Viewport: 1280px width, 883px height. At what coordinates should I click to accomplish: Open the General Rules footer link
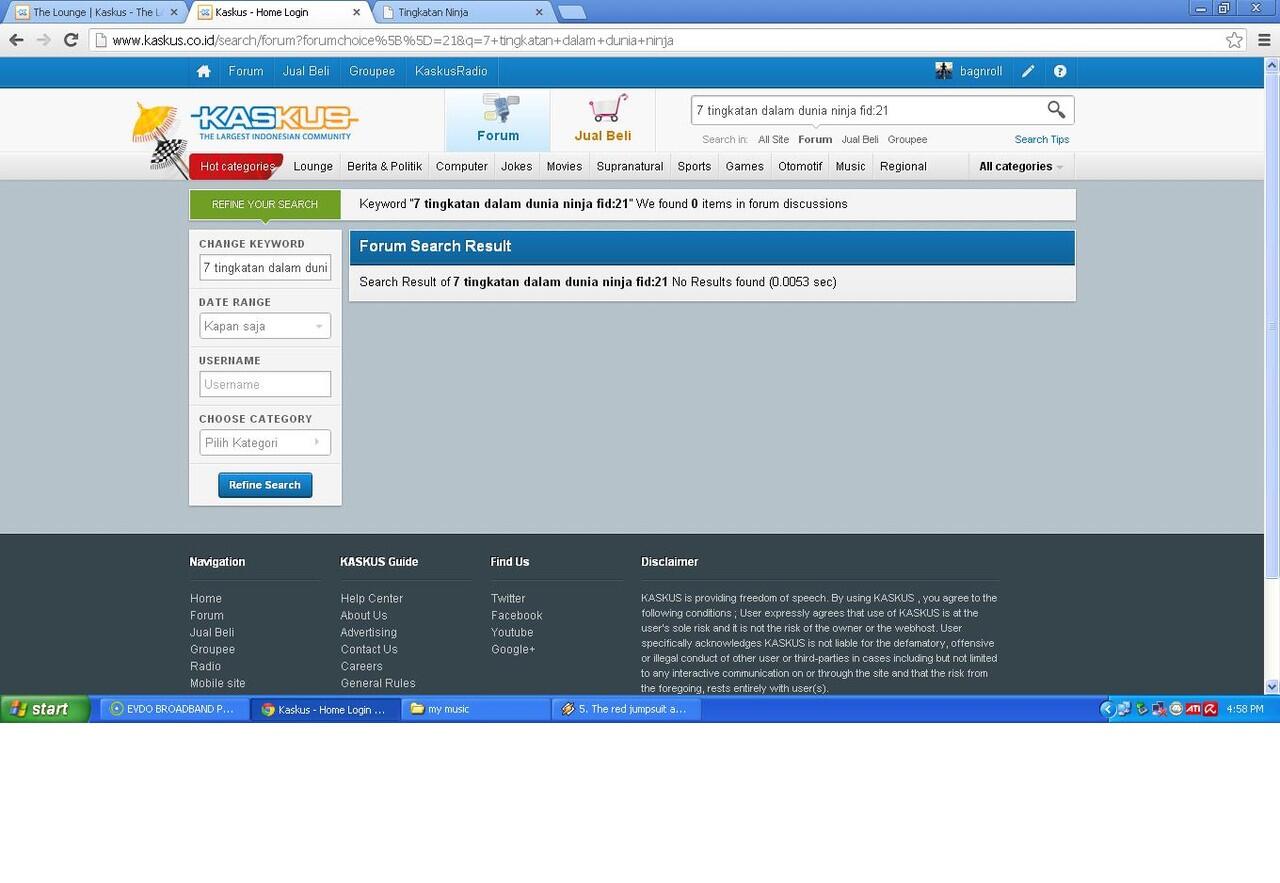(378, 684)
